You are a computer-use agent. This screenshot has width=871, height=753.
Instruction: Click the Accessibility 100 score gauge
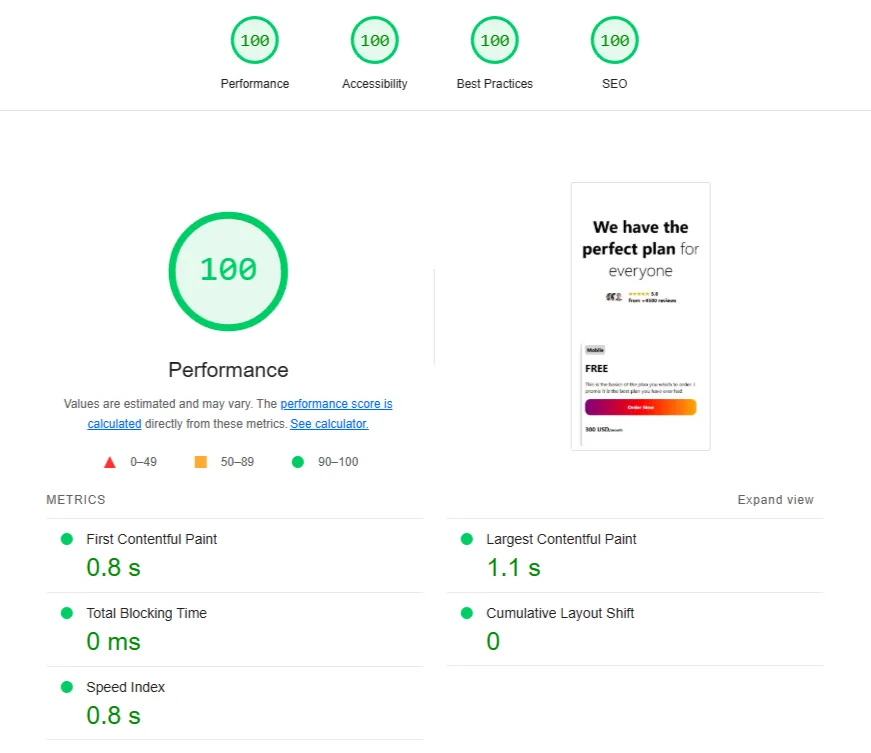point(374,40)
